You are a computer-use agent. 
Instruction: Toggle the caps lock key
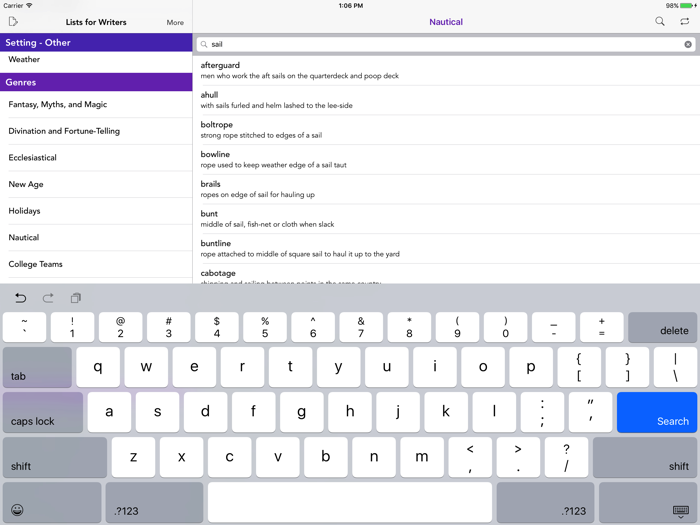coord(43,412)
